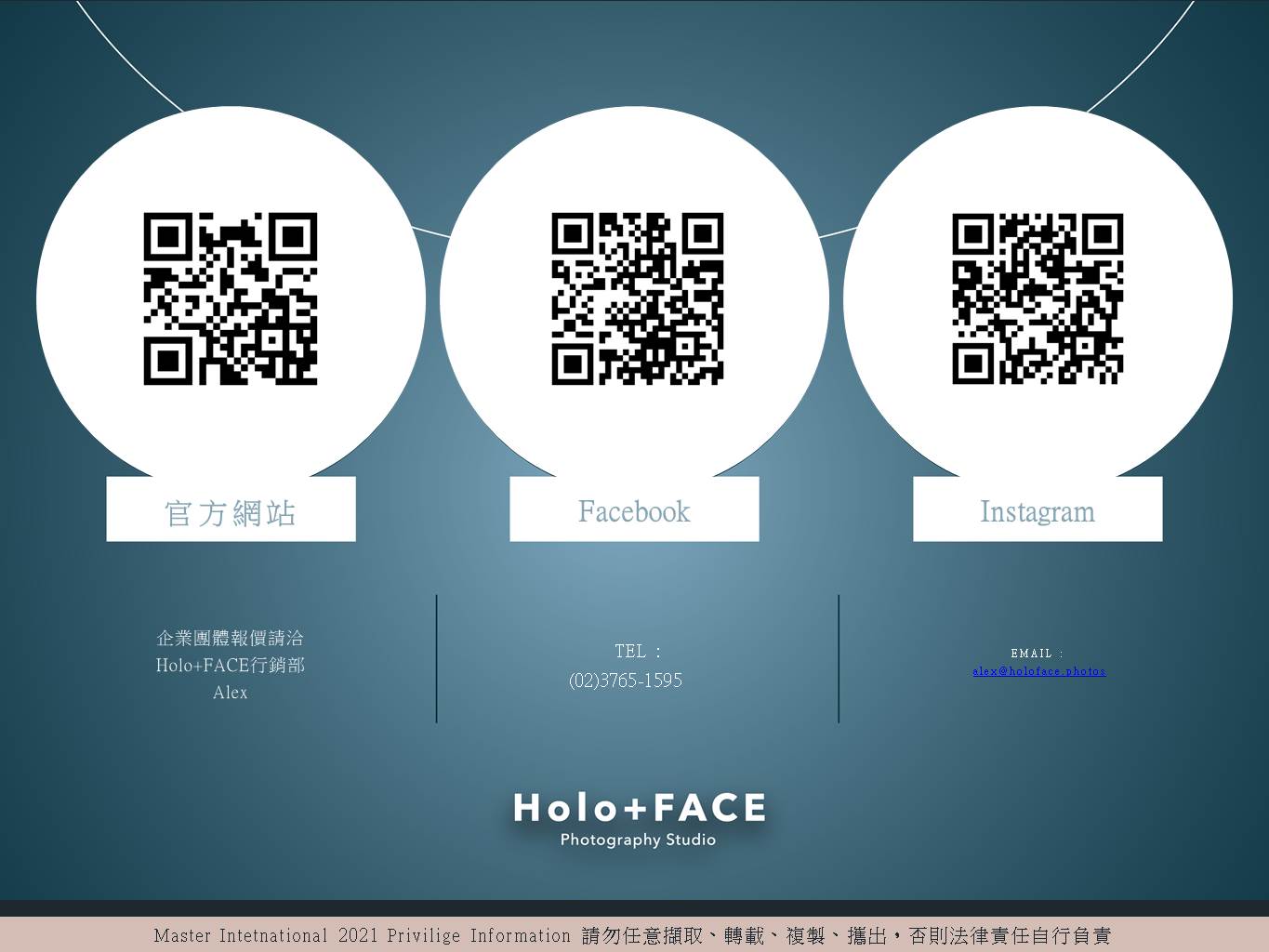Image resolution: width=1269 pixels, height=952 pixels.
Task: Select the 官方網站 label box
Action: point(231,510)
